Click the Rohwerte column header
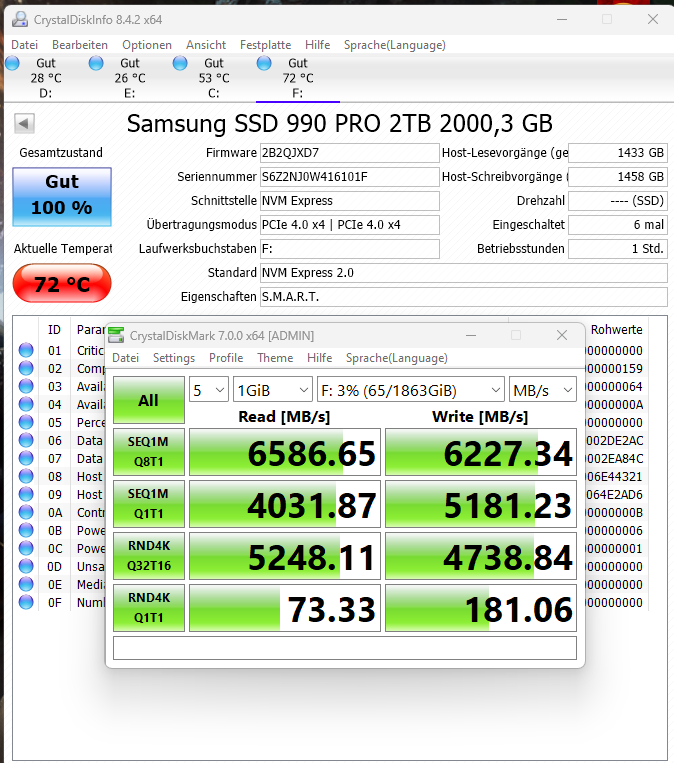This screenshot has height=763, width=674. [x=616, y=329]
